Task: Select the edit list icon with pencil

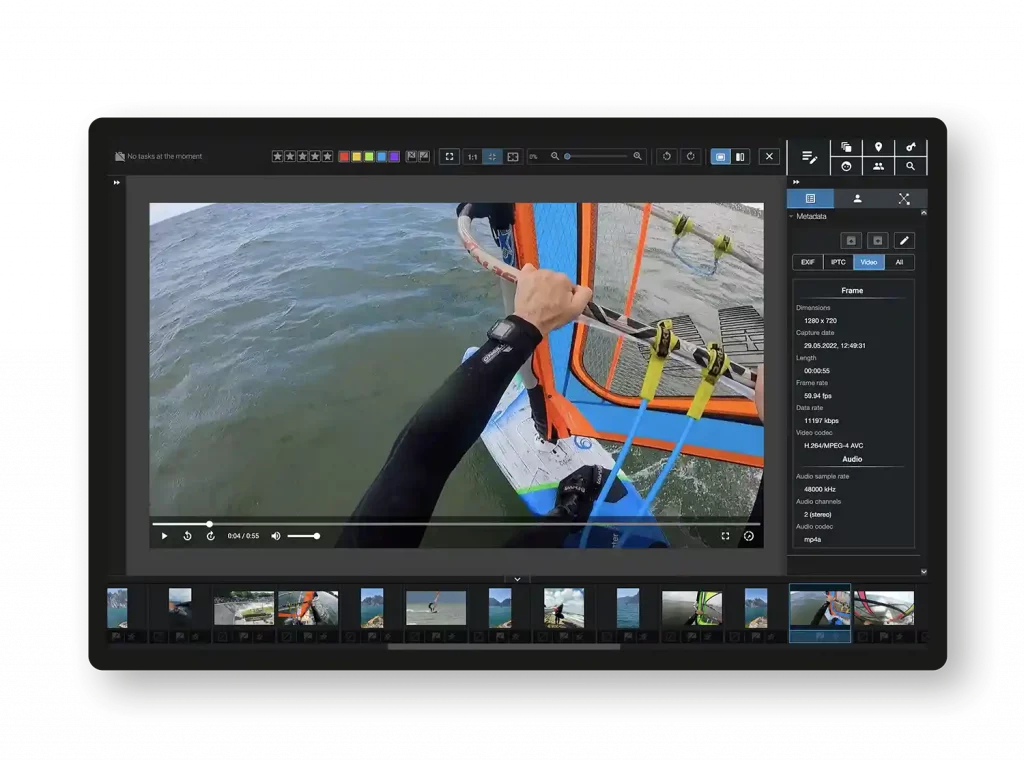Action: [x=812, y=158]
